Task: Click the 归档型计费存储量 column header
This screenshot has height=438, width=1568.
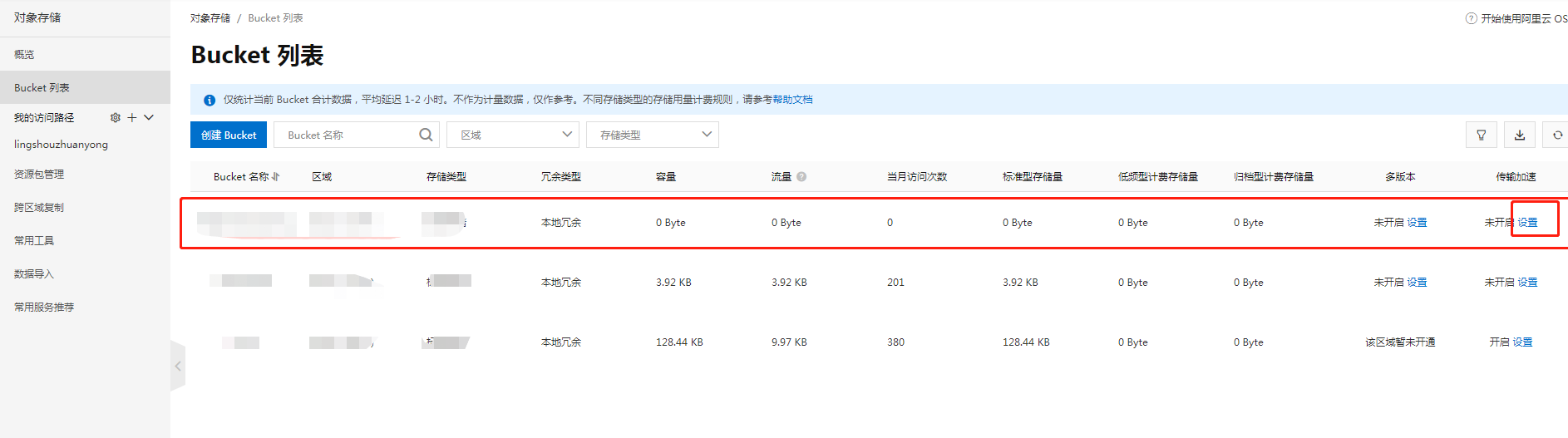Action: coord(1274,177)
